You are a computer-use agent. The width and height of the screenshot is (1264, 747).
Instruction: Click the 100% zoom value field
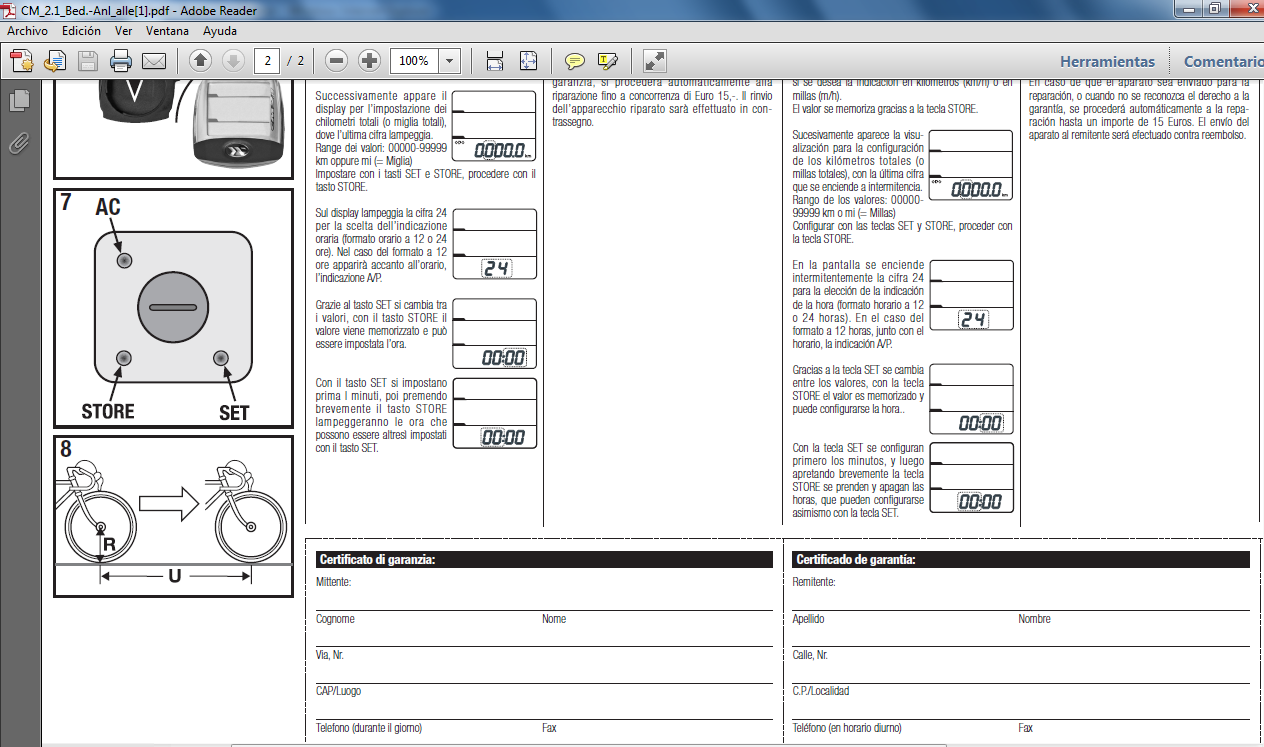point(414,61)
